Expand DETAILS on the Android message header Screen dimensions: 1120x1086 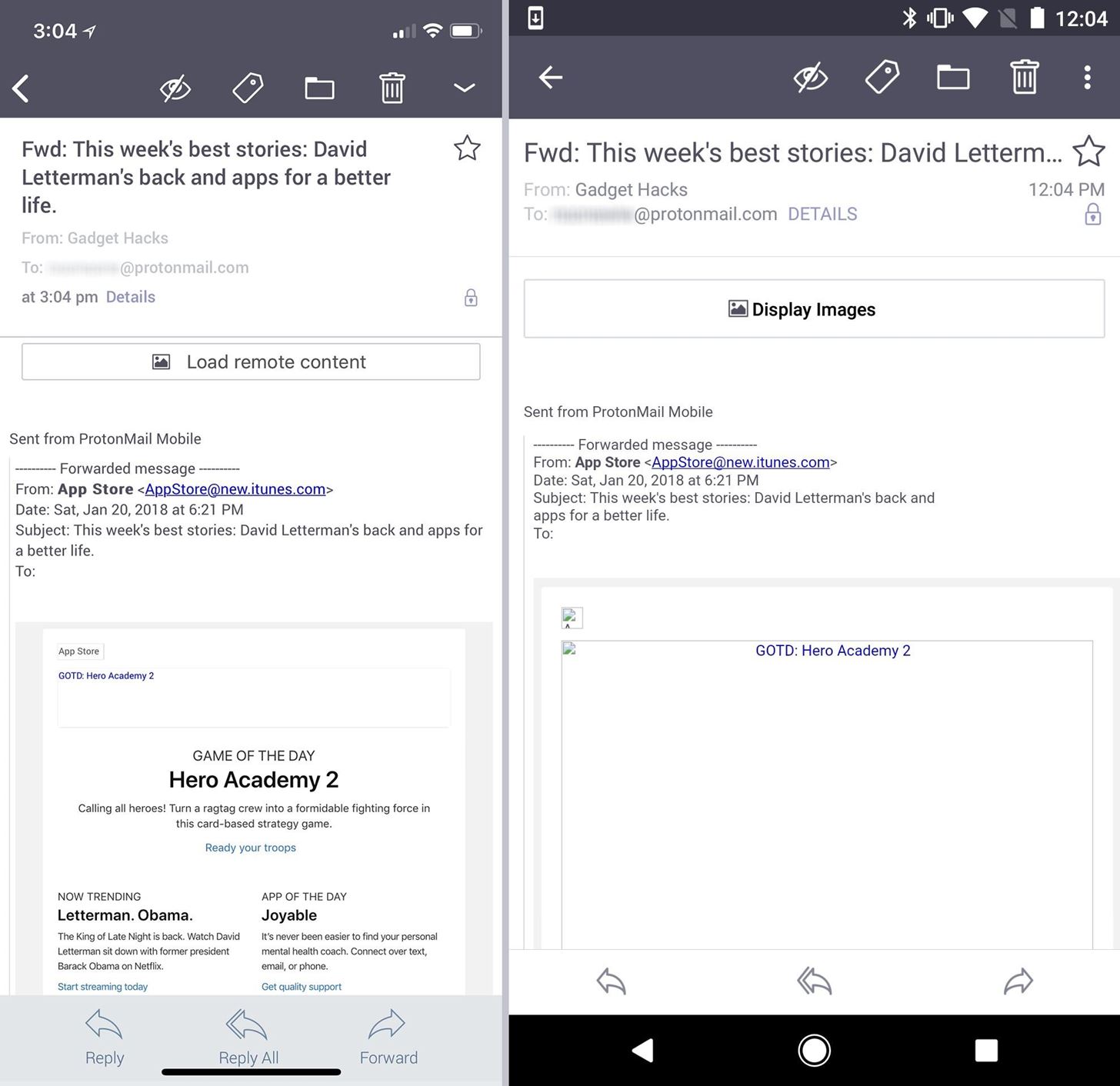click(822, 214)
